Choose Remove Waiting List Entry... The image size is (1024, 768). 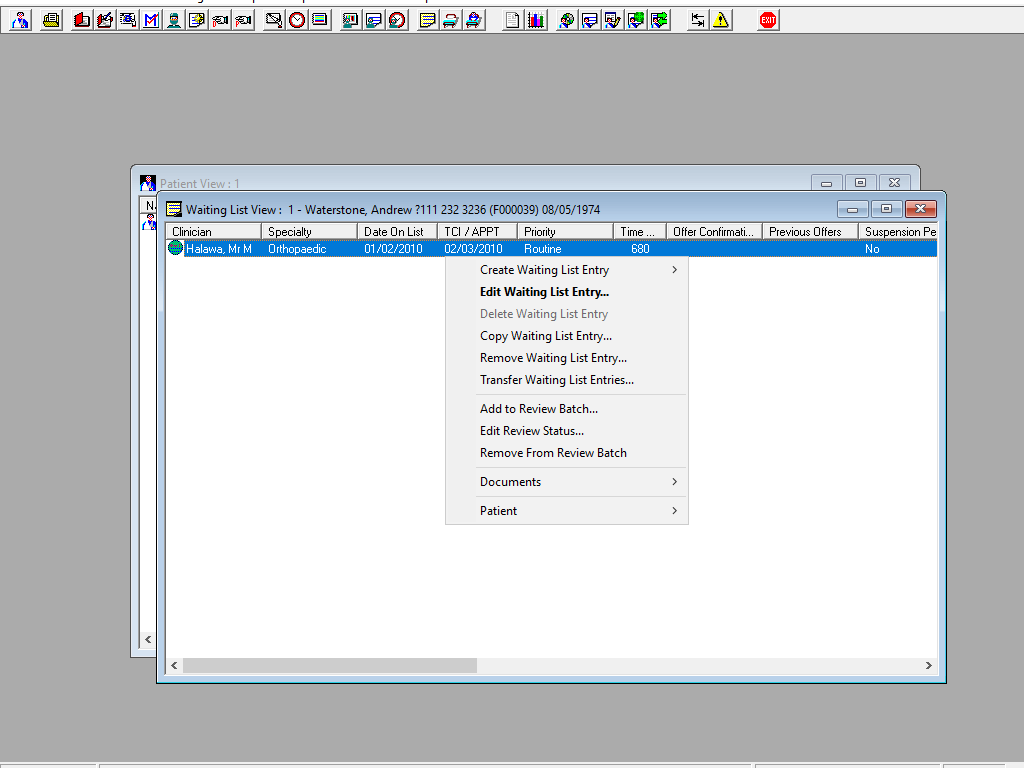(566, 358)
